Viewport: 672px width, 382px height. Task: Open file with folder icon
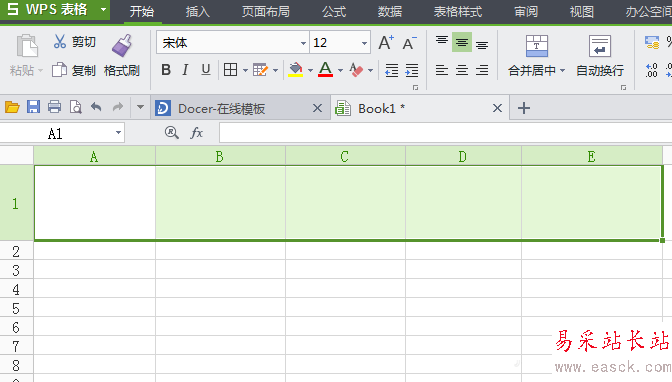(x=12, y=107)
